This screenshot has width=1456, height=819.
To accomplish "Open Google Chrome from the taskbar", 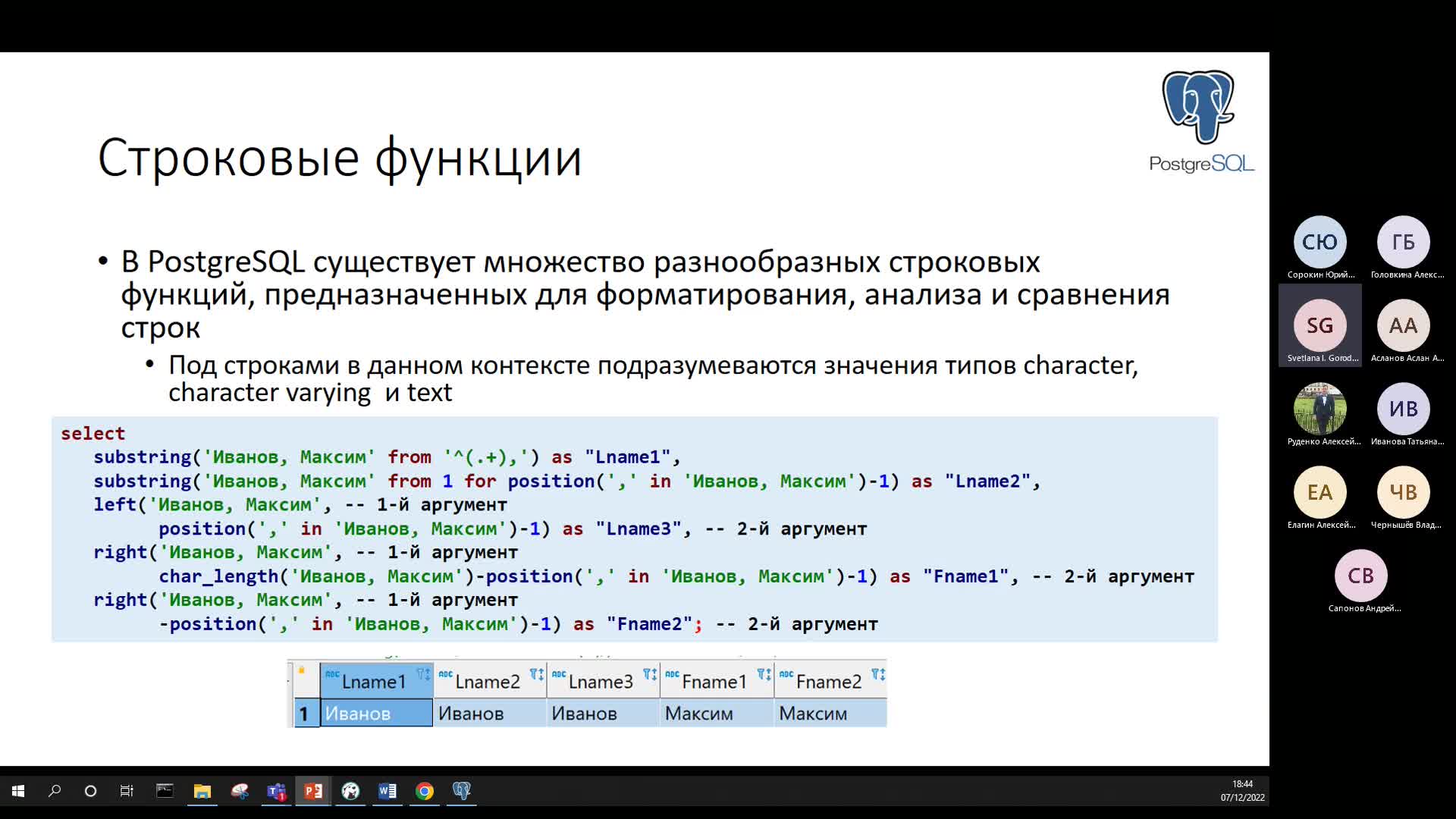I will pos(425,791).
